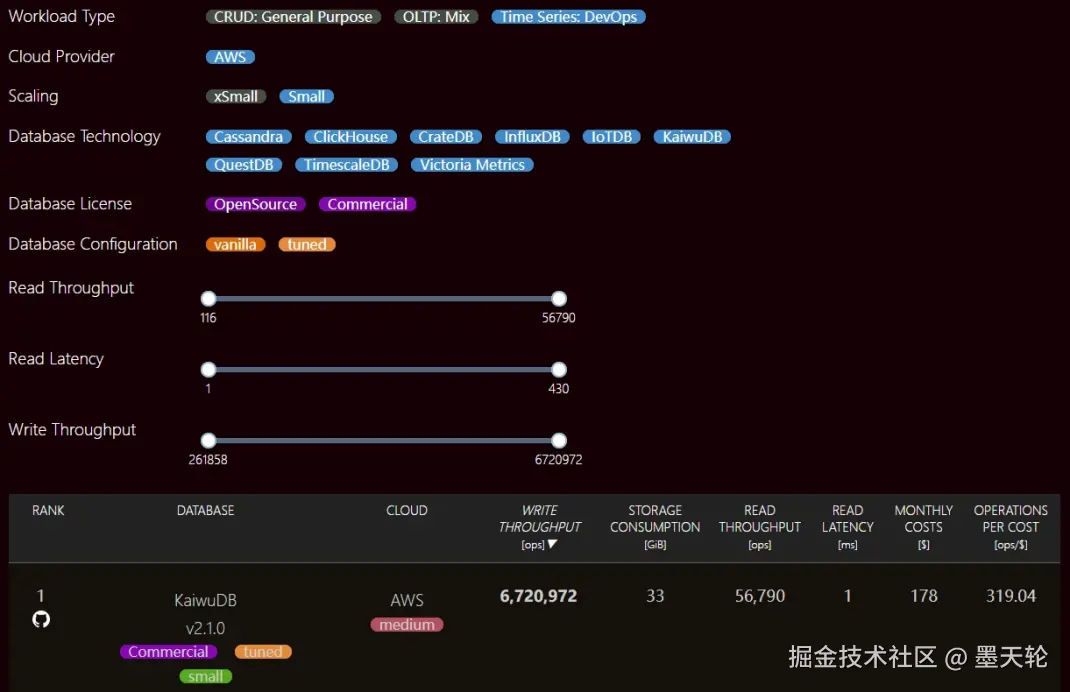The height and width of the screenshot is (692, 1070).
Task: Click the storage consumption value 33
Action: click(655, 596)
